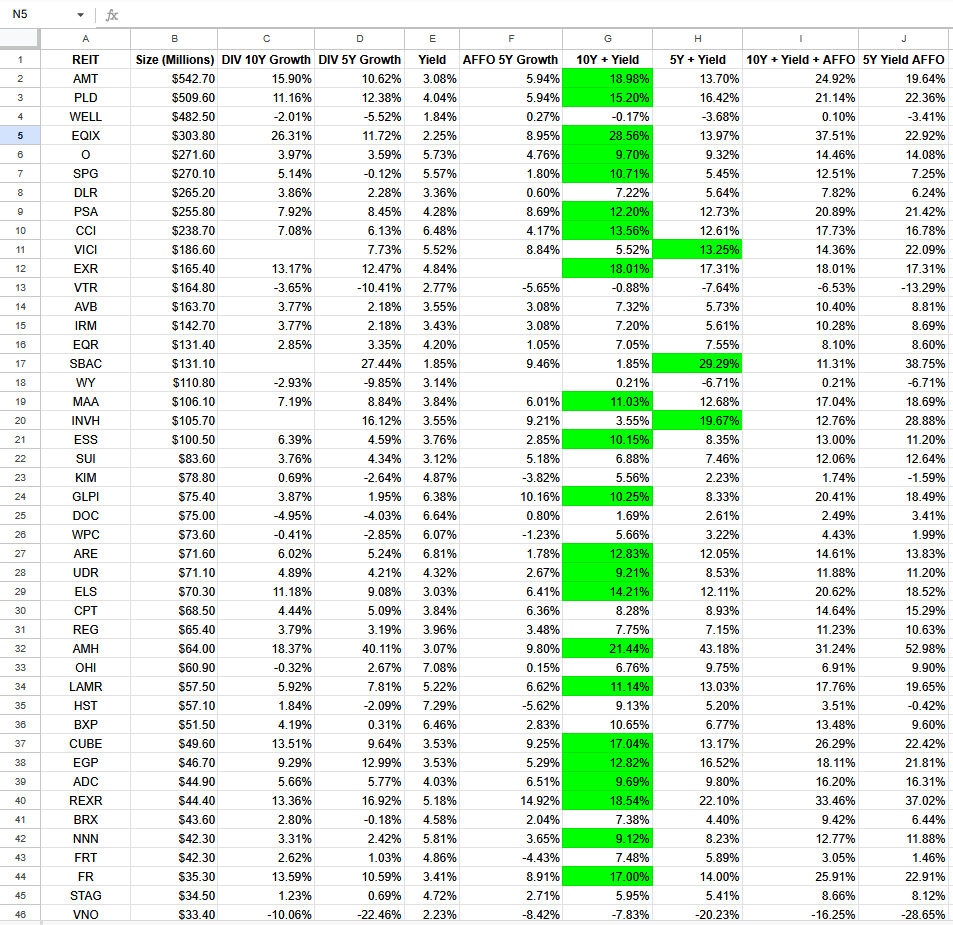Screen dimensions: 953x925
Task: Select the 22.10% cell in REXR row
Action: [x=698, y=800]
